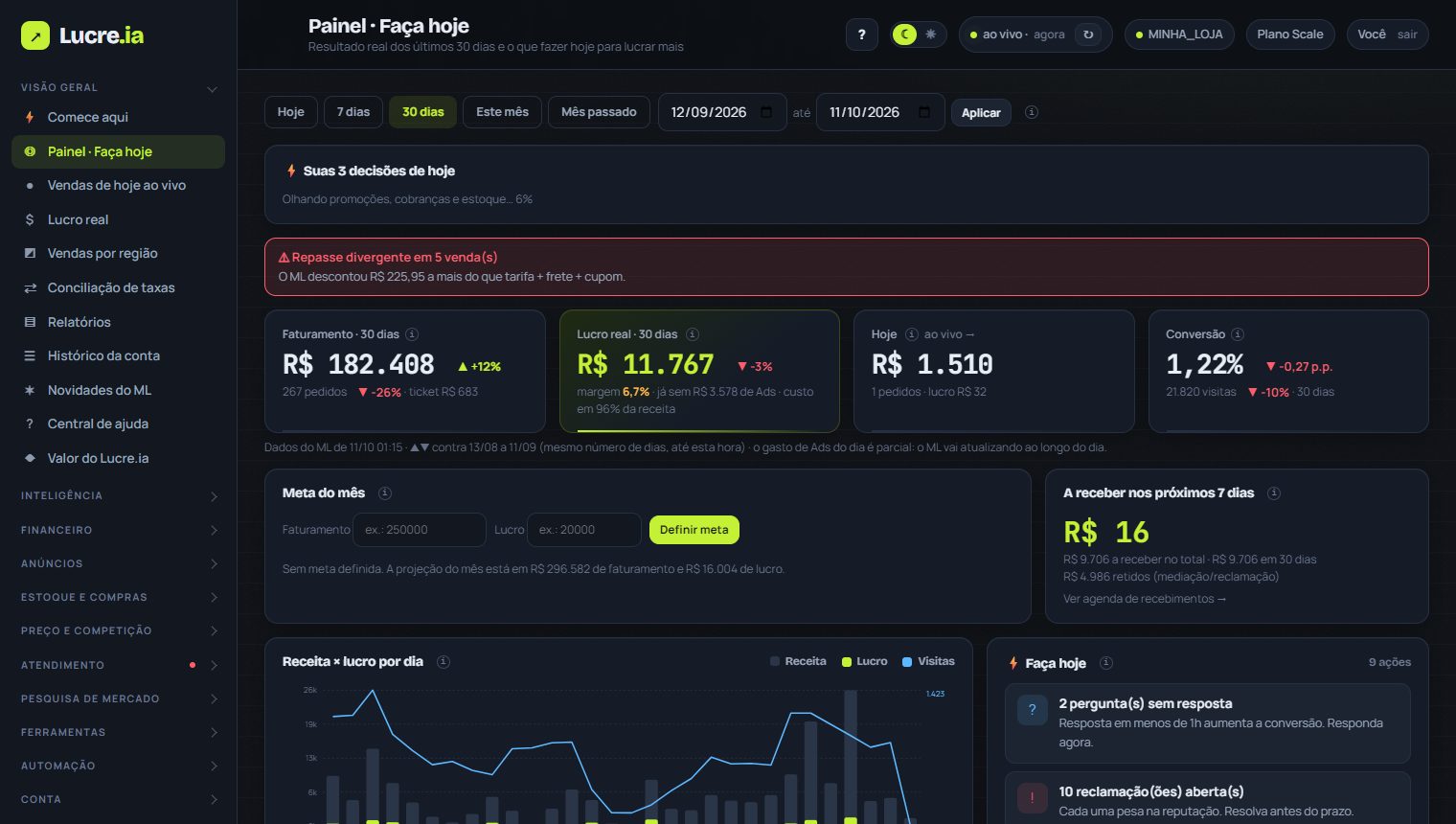The image size is (1456, 824).
Task: Click the Definir meta button
Action: point(694,530)
